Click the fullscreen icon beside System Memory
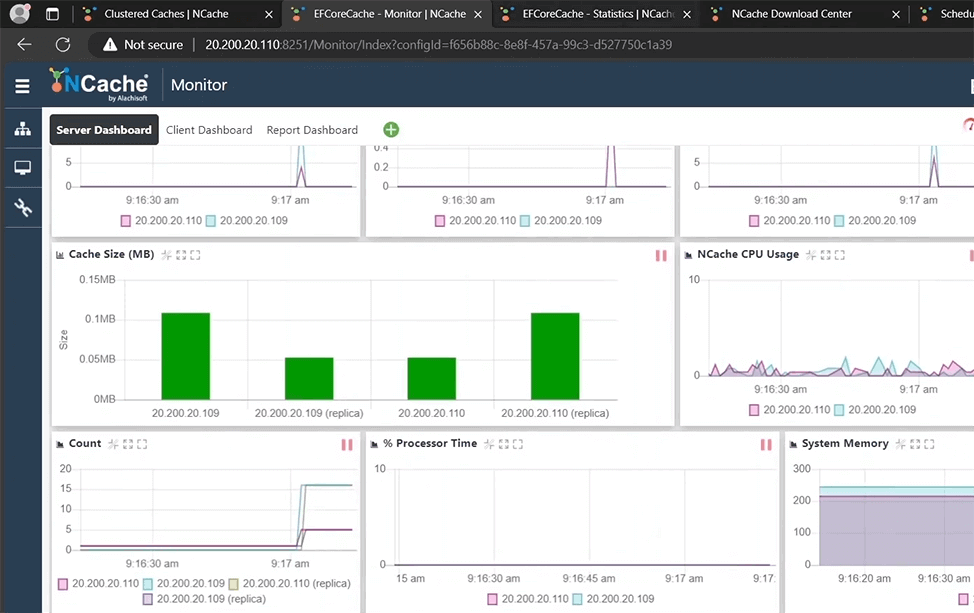Image resolution: width=974 pixels, height=613 pixels. point(929,444)
